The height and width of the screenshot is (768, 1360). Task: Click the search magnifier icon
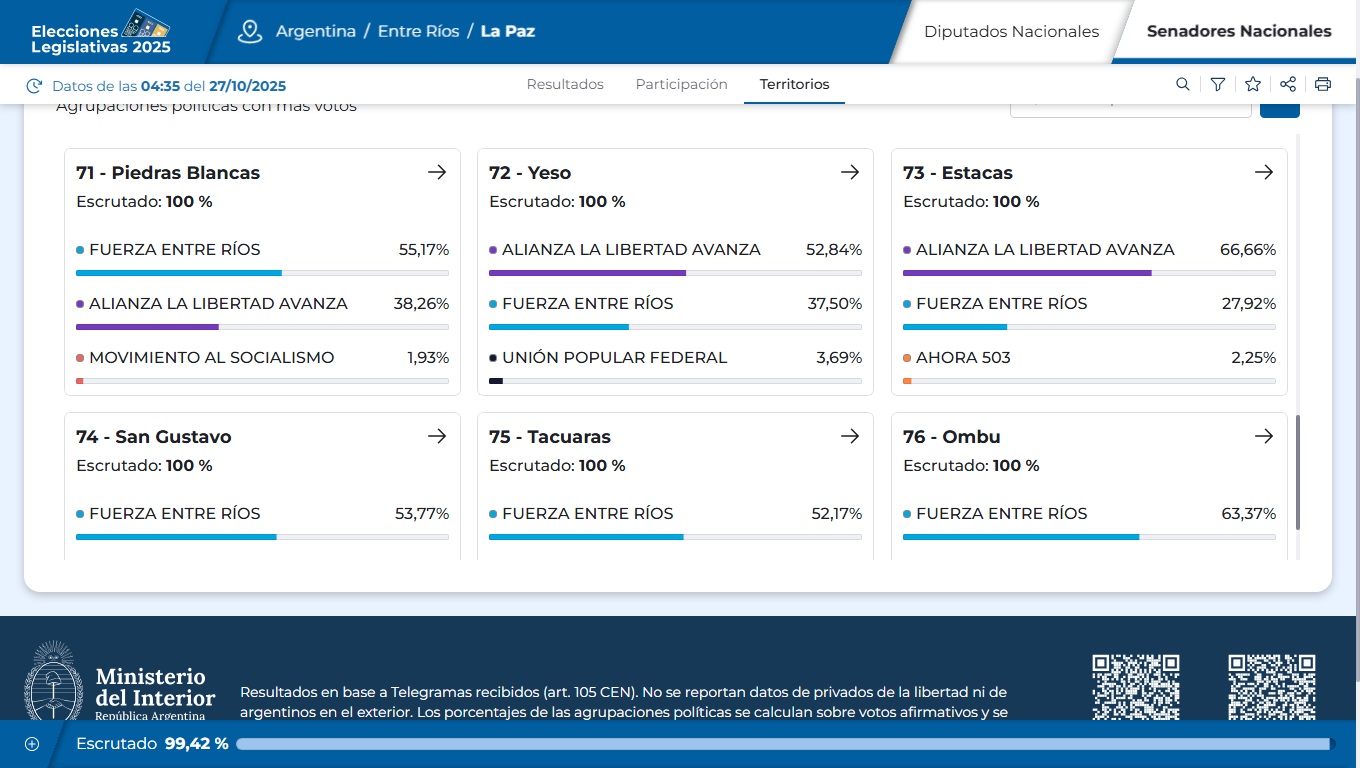(x=1183, y=85)
